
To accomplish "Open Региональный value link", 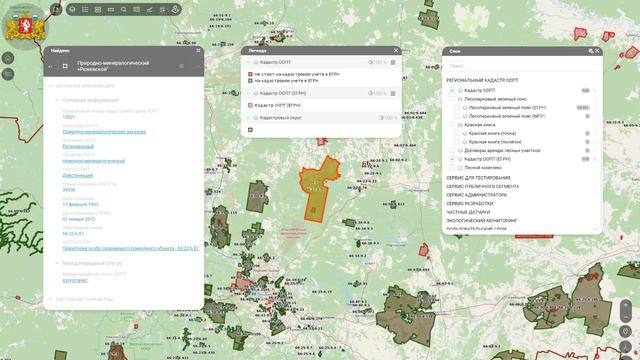I will tap(78, 147).
